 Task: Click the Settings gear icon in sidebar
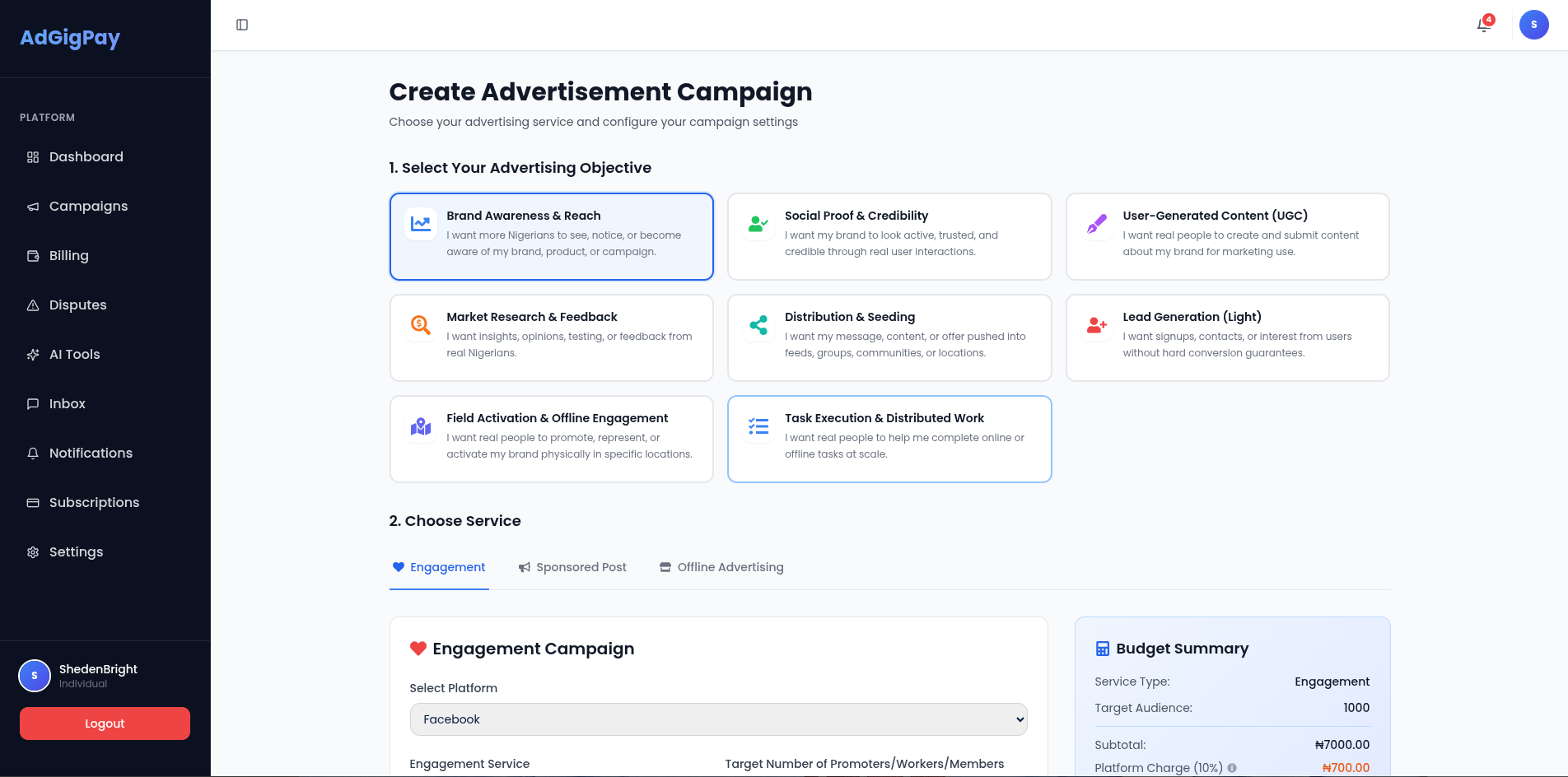pyautogui.click(x=33, y=552)
